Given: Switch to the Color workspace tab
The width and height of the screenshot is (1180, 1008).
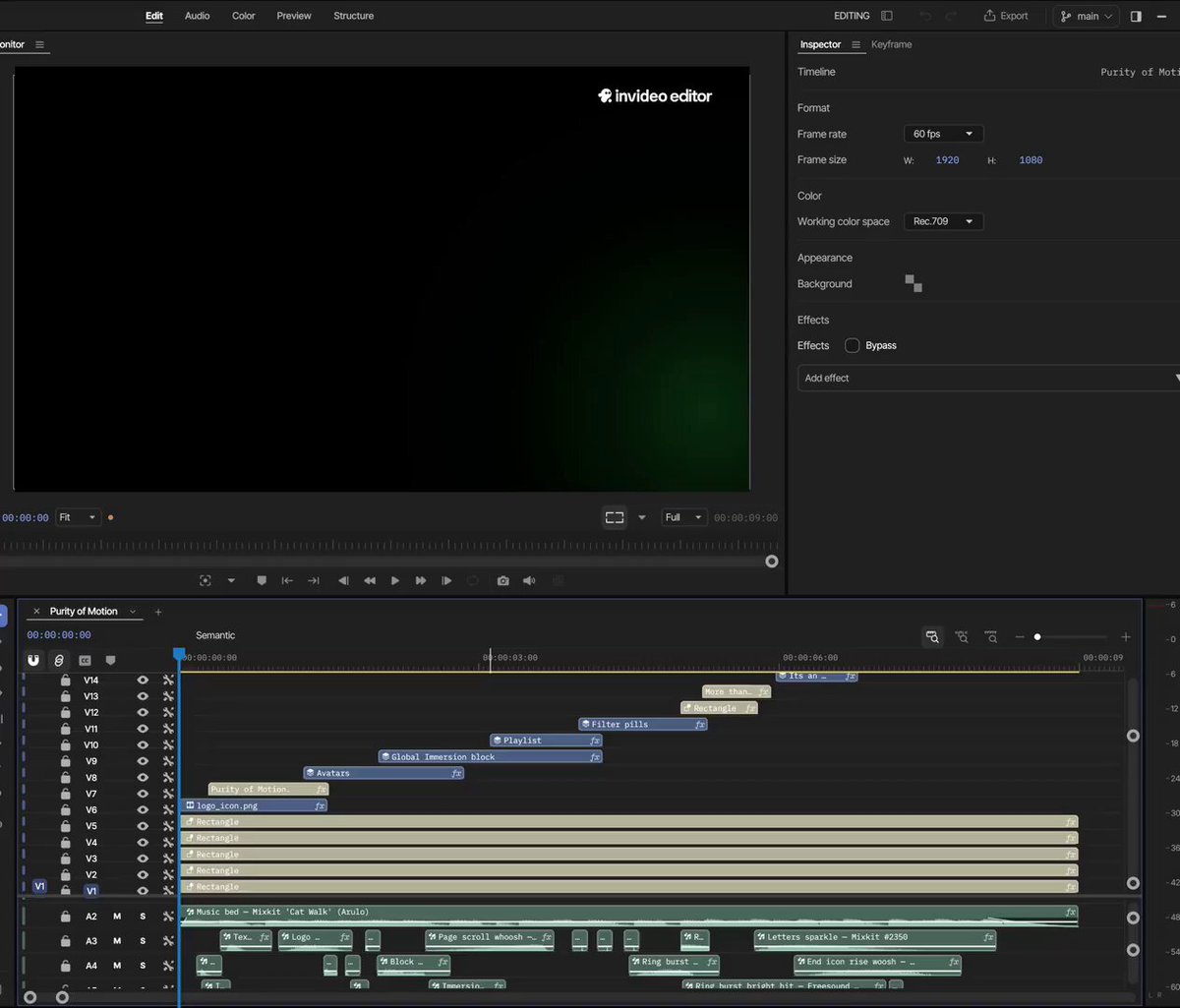Looking at the screenshot, I should click(244, 16).
